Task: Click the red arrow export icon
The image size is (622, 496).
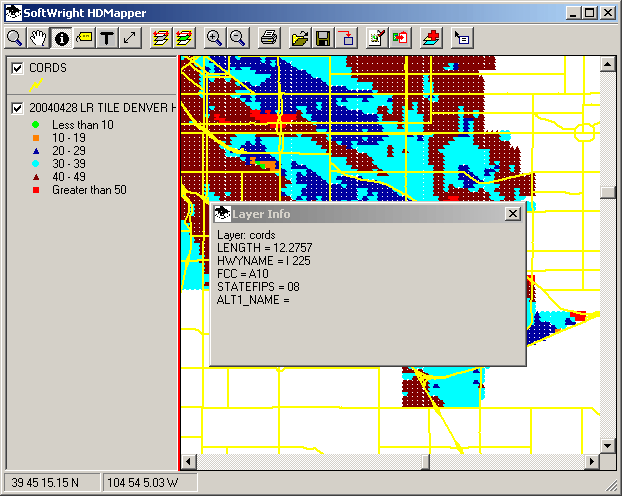Action: 346,38
